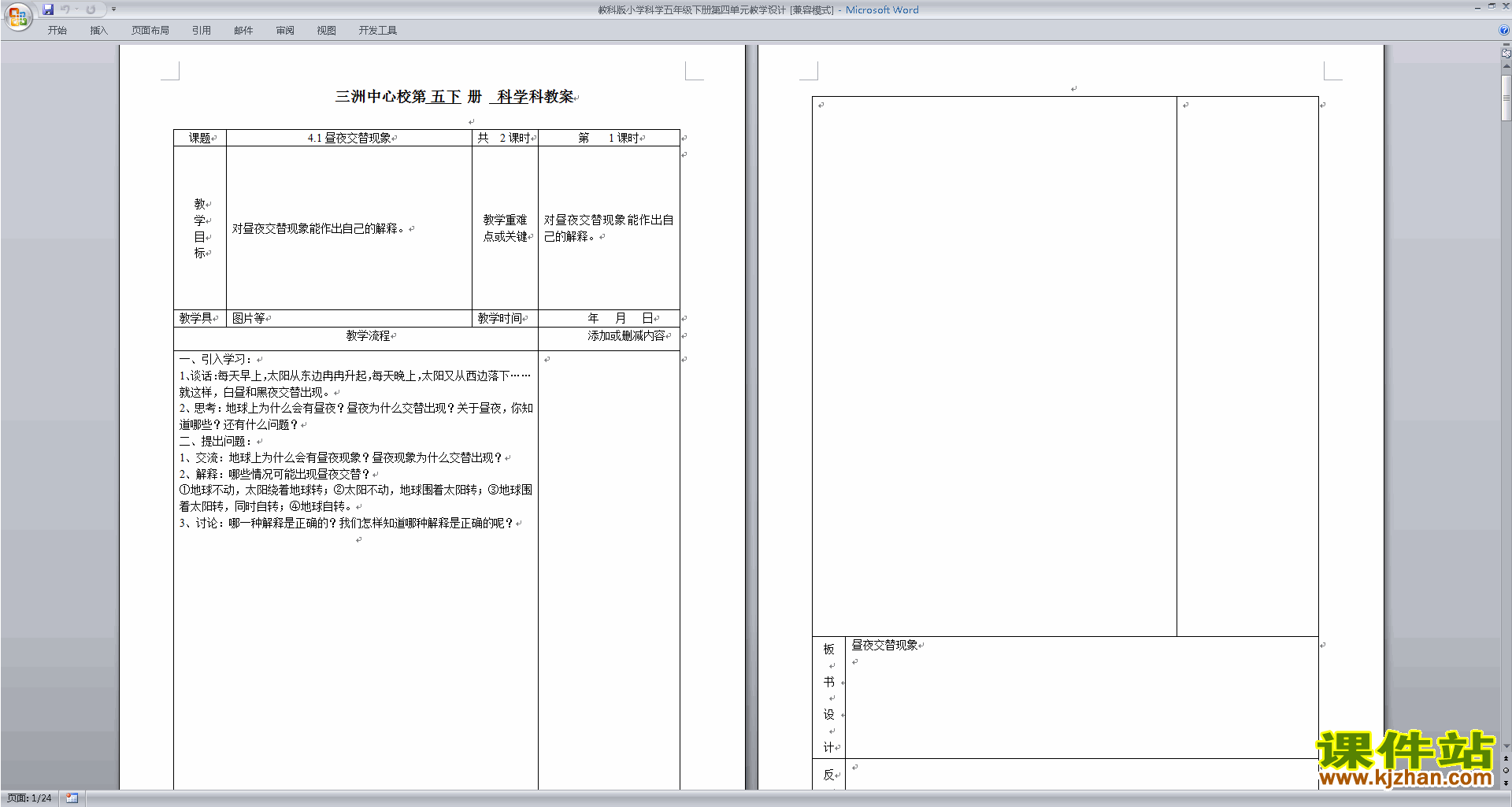Click the Previous Page double-arrow button
Viewport: 1512px width, 807px height.
click(x=1506, y=759)
